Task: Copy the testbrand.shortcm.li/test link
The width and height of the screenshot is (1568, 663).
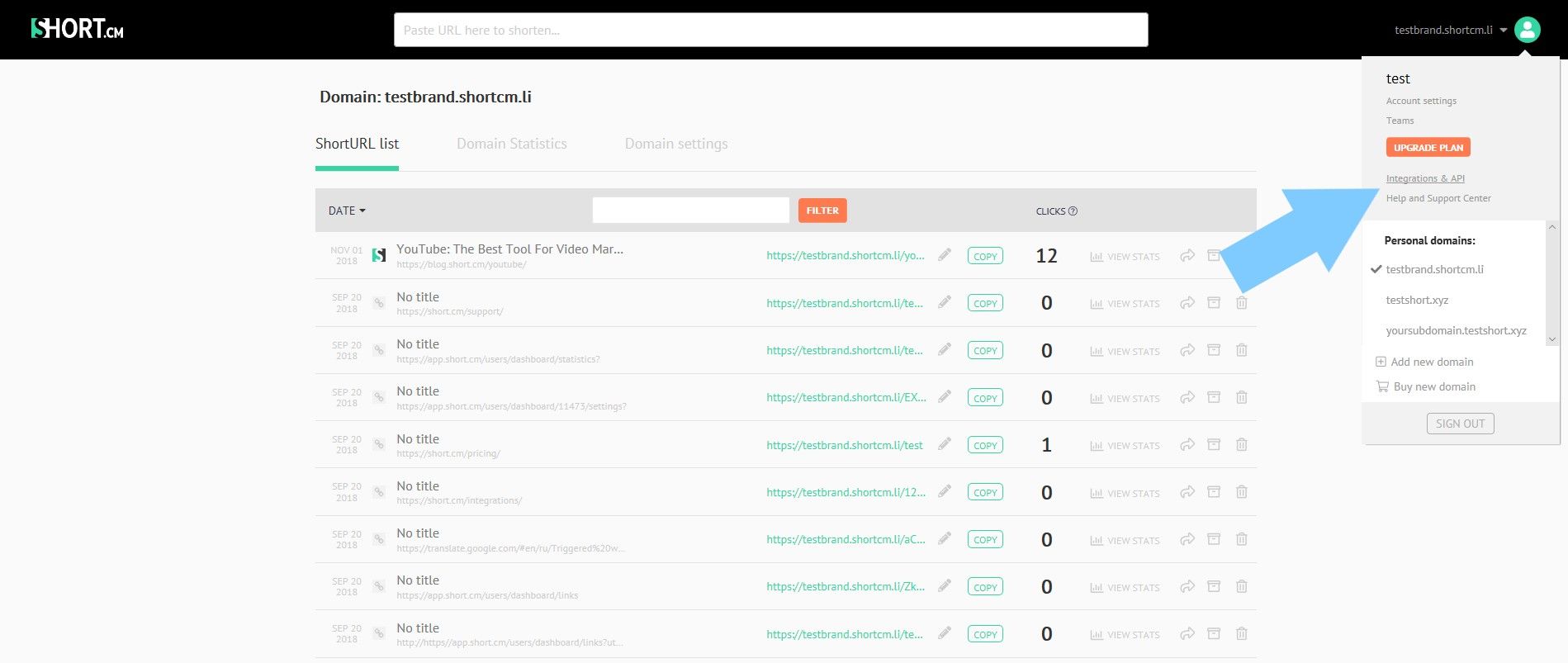Action: pos(985,445)
